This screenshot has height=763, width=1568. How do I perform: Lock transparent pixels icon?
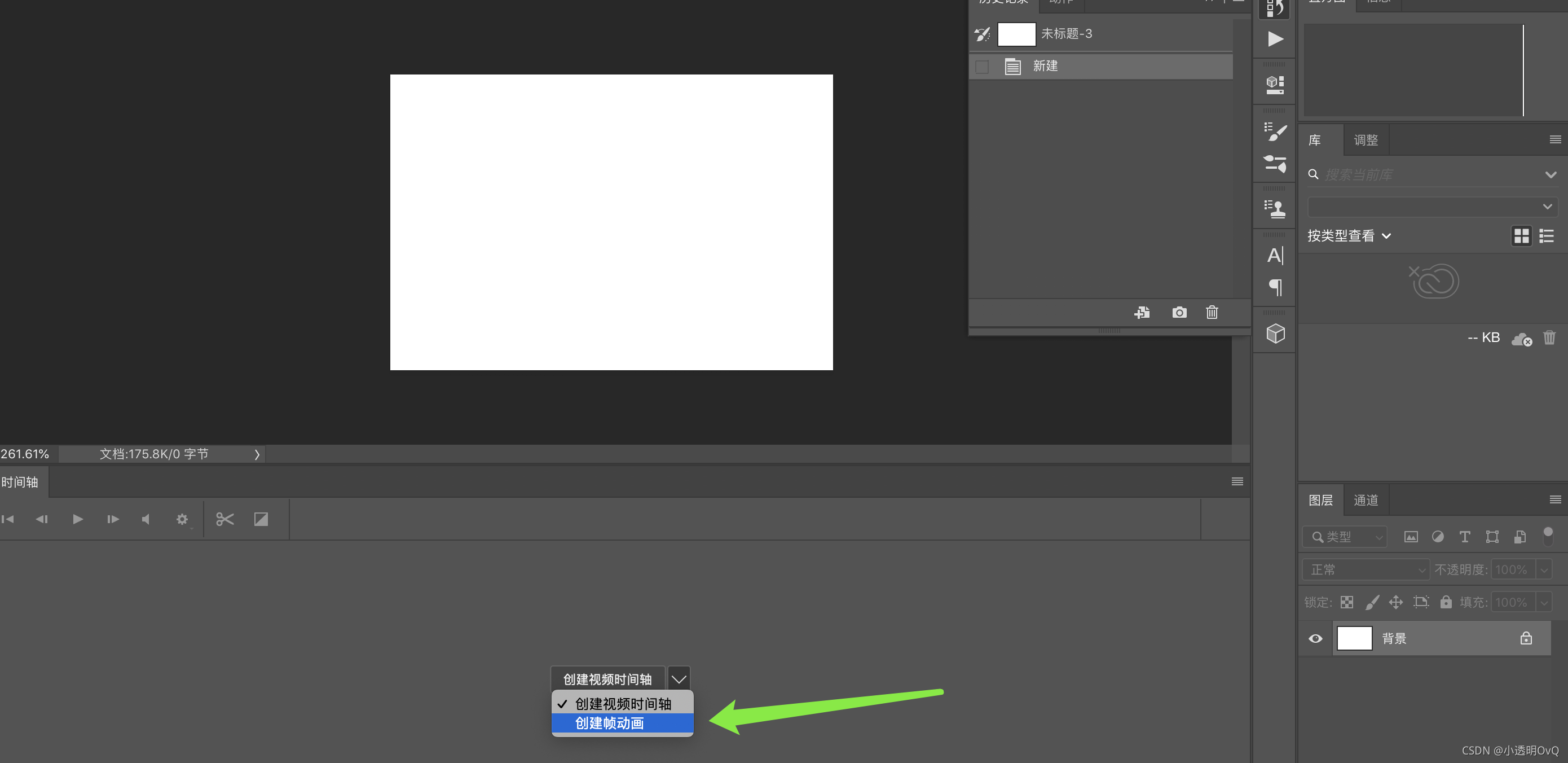1346,602
